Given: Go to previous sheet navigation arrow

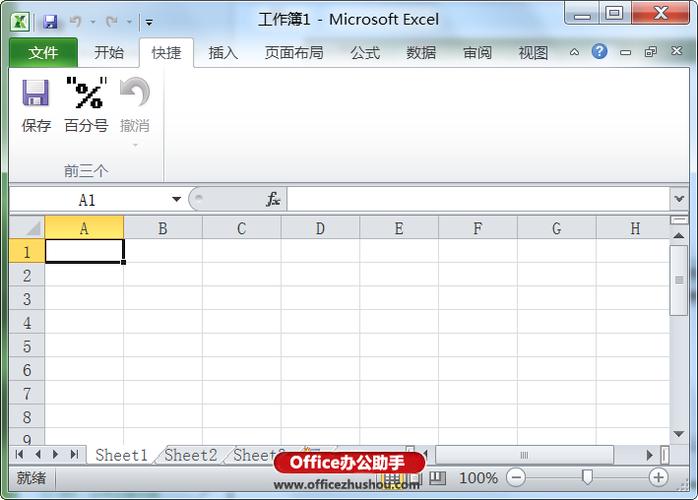Looking at the screenshot, I should coord(38,455).
